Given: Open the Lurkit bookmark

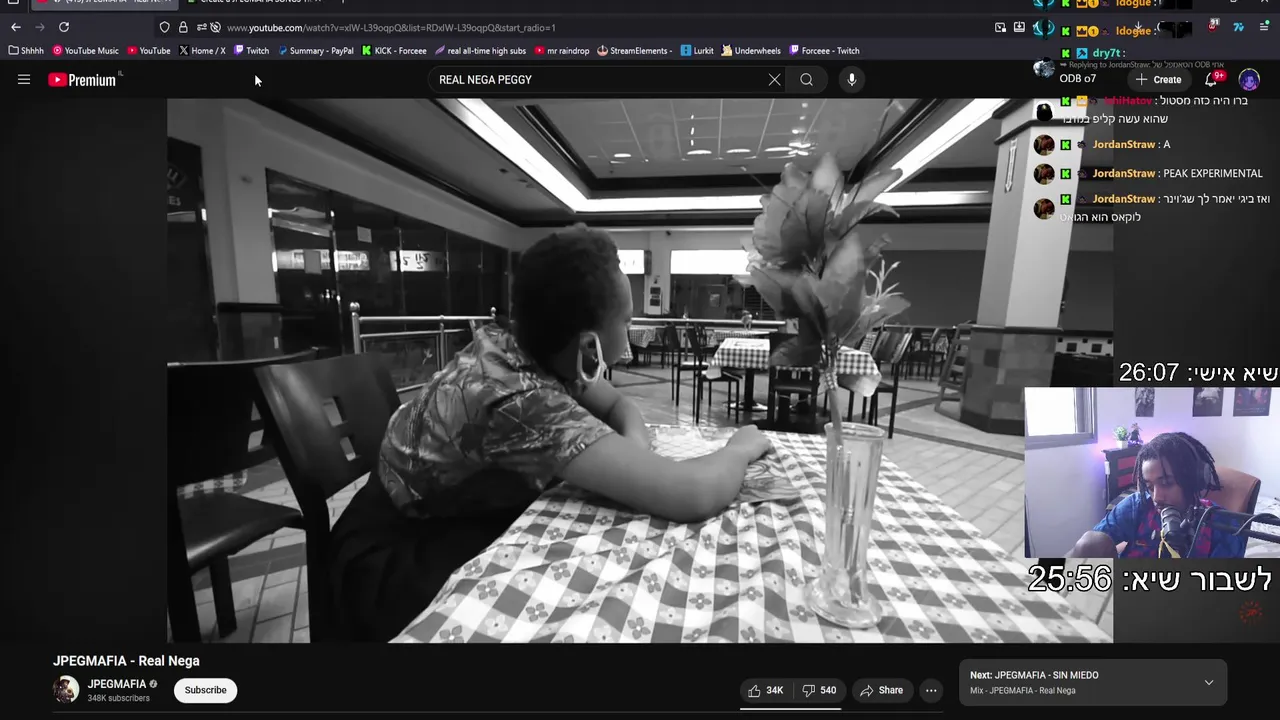Looking at the screenshot, I should 697,51.
